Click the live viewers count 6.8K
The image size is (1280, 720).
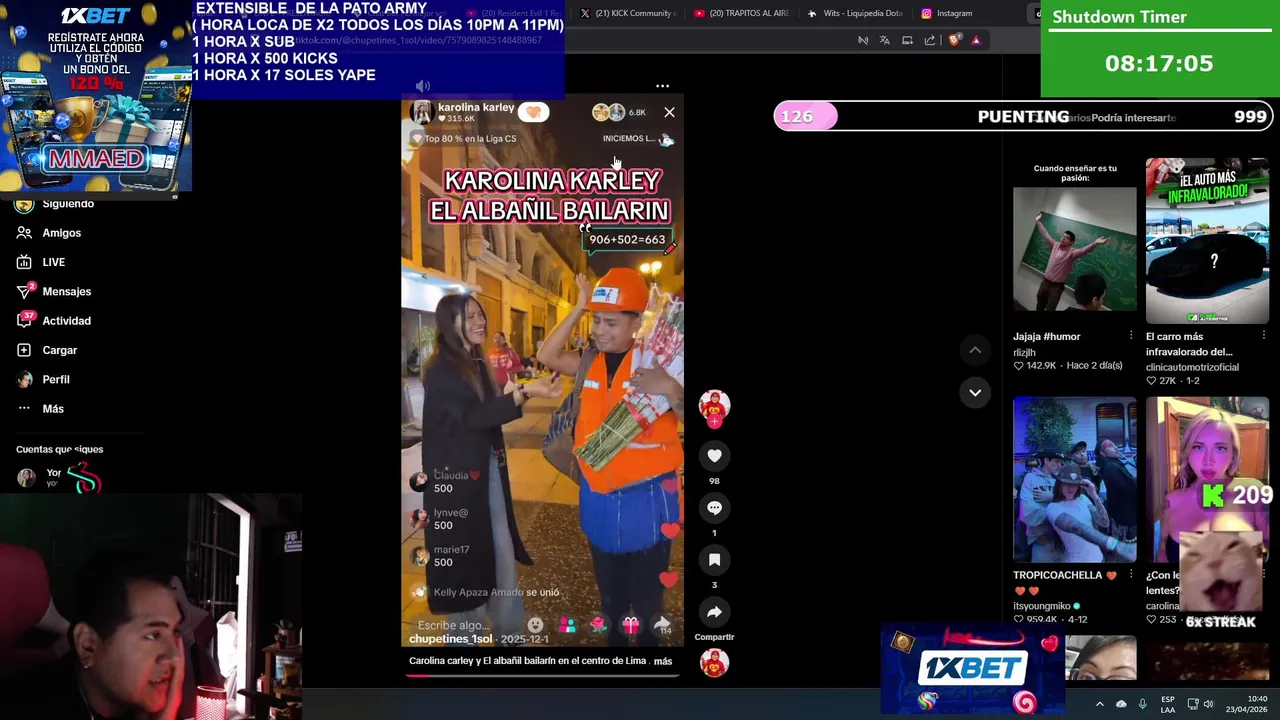(637, 112)
